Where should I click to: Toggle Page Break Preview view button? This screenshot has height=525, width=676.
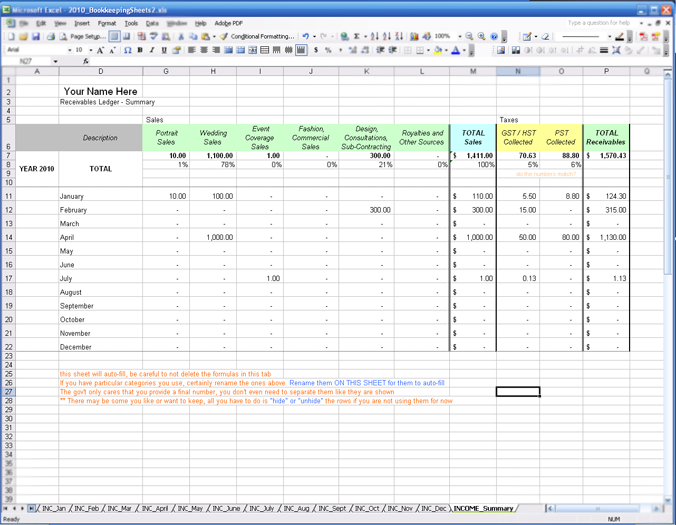(x=127, y=37)
